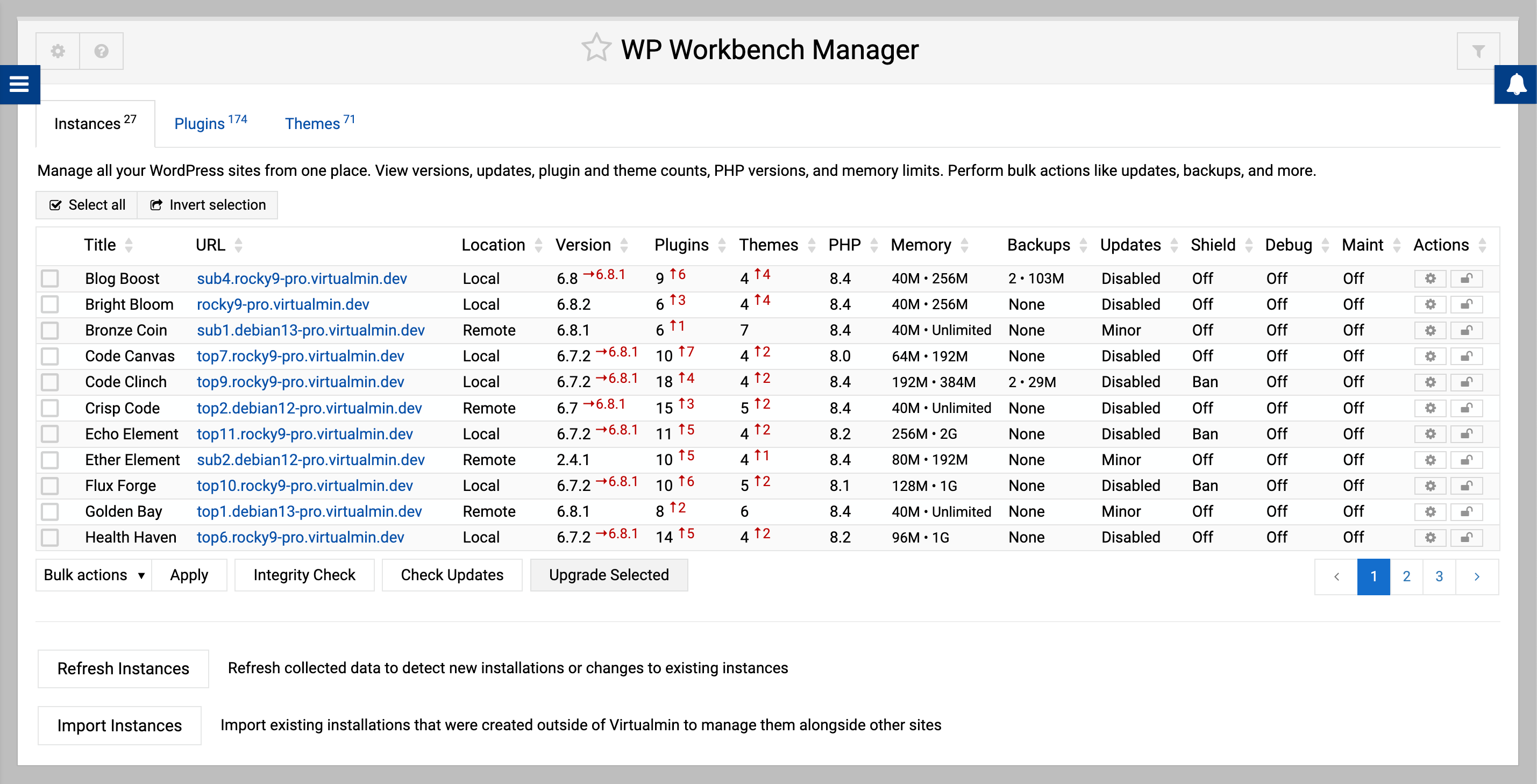Screen dimensions: 1537x784
Task: Click the lock icon for Bright Bloom
Action: pyautogui.click(x=1467, y=304)
